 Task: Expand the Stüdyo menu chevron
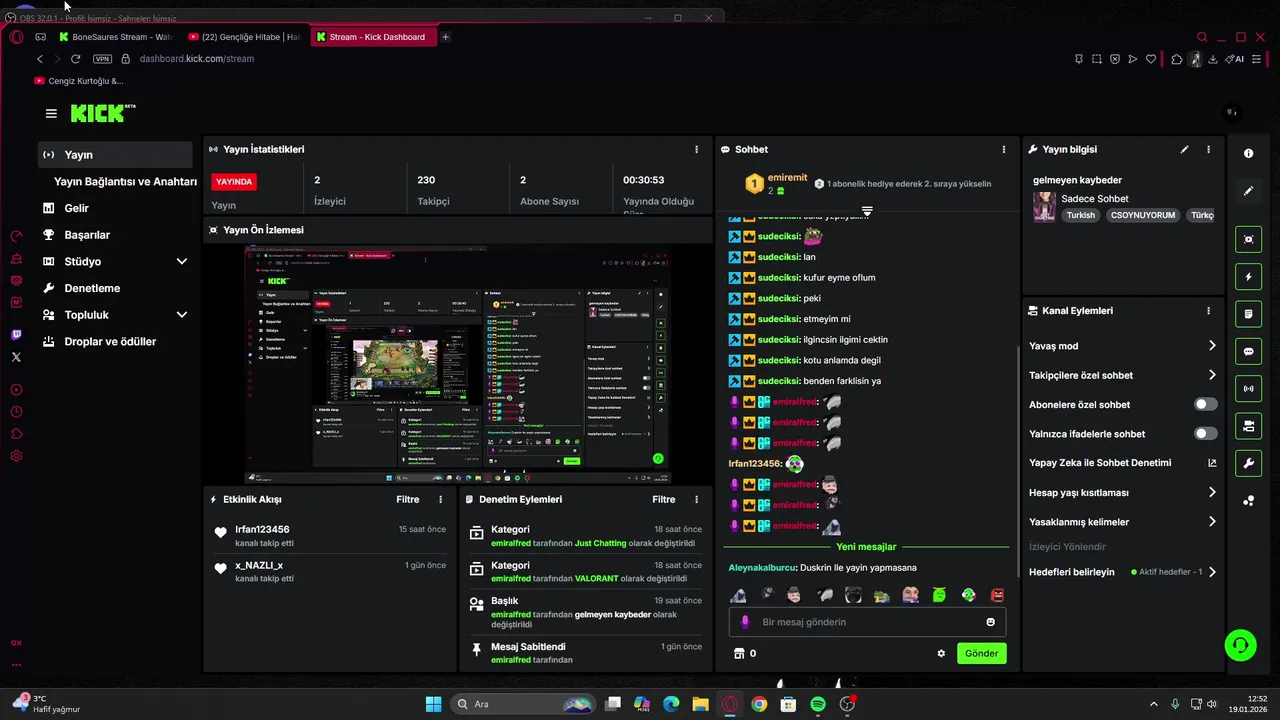[182, 262]
